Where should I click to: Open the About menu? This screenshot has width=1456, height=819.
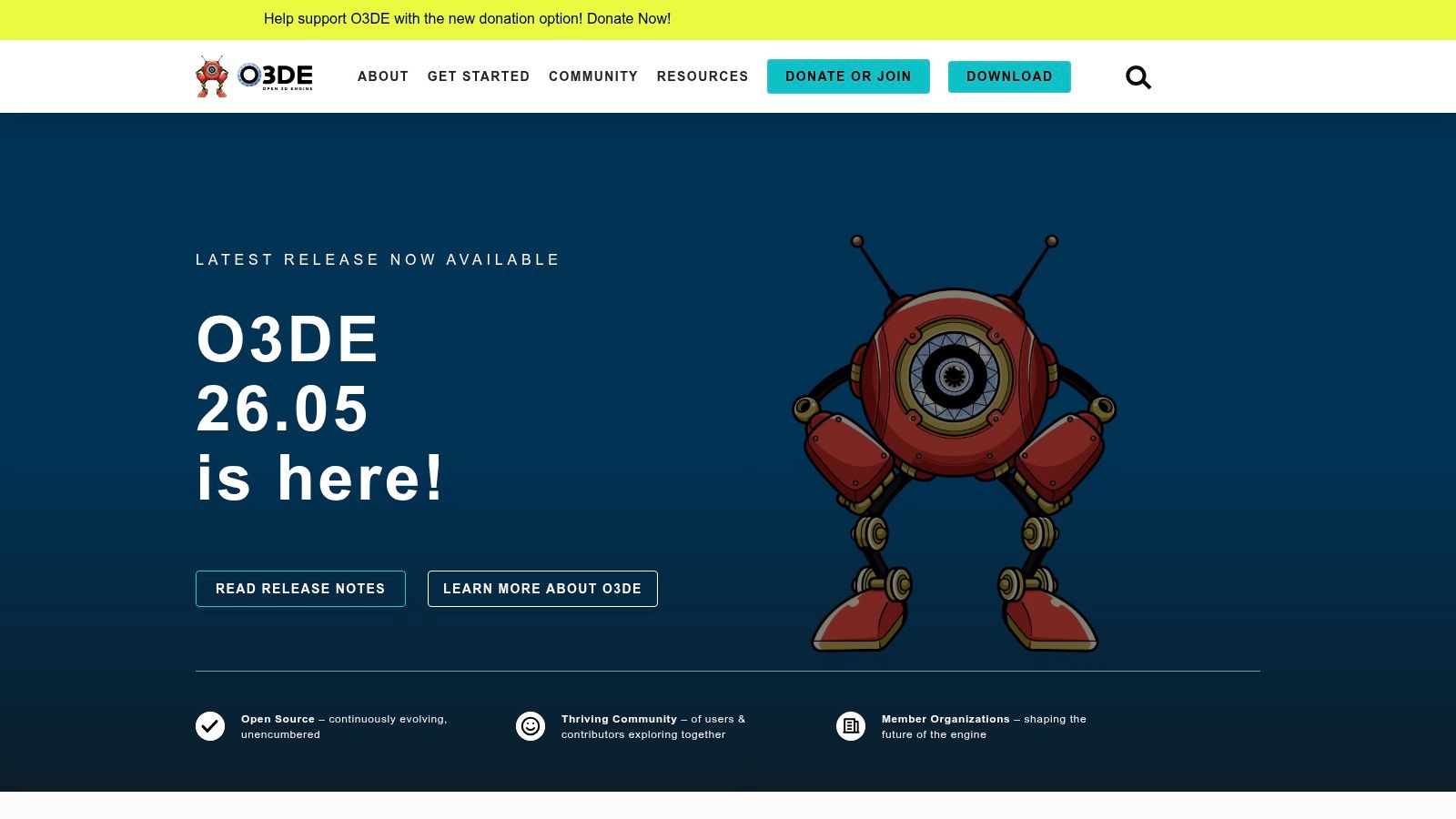[383, 76]
